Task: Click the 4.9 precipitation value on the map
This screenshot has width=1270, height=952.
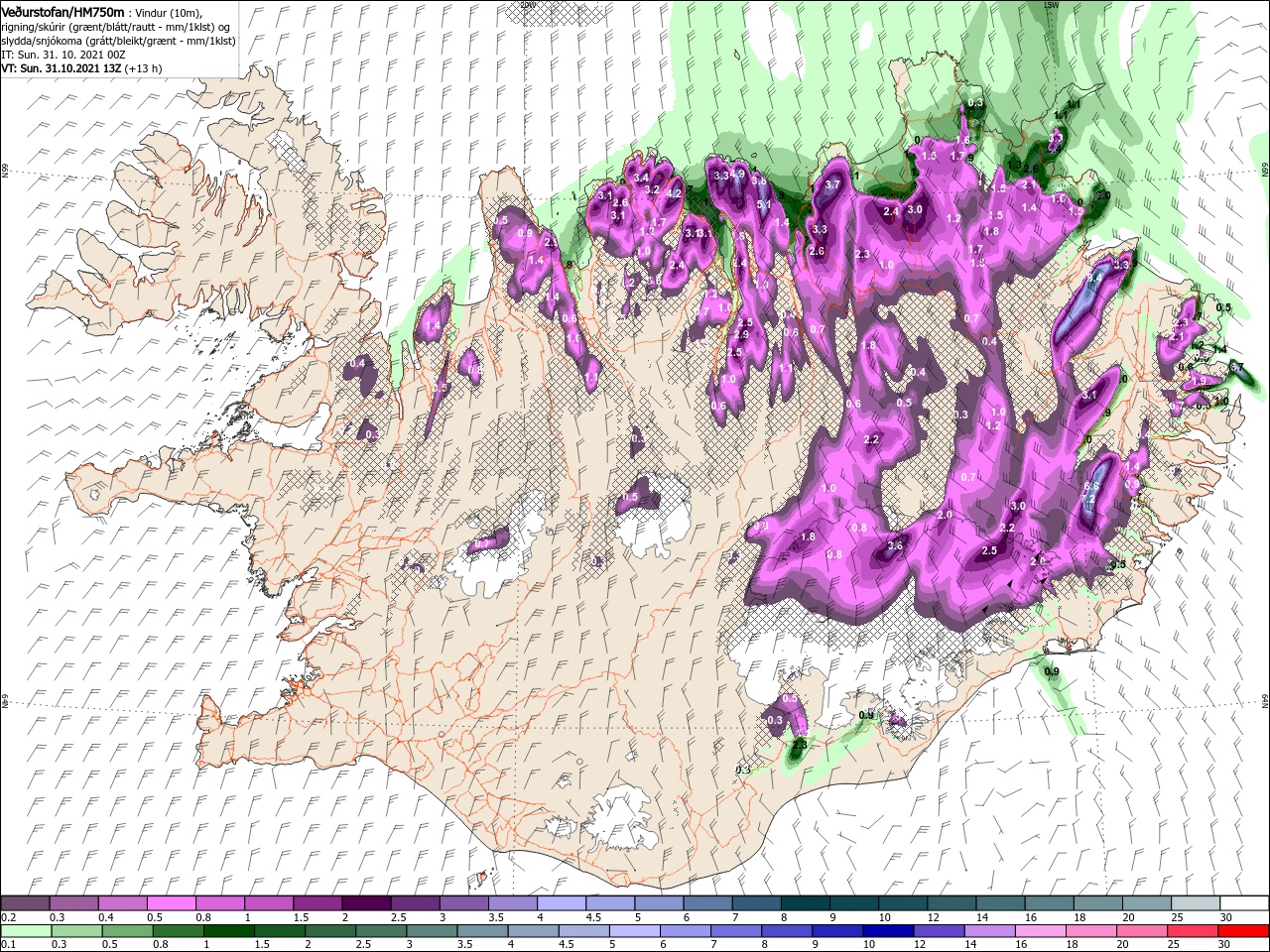Action: (737, 174)
